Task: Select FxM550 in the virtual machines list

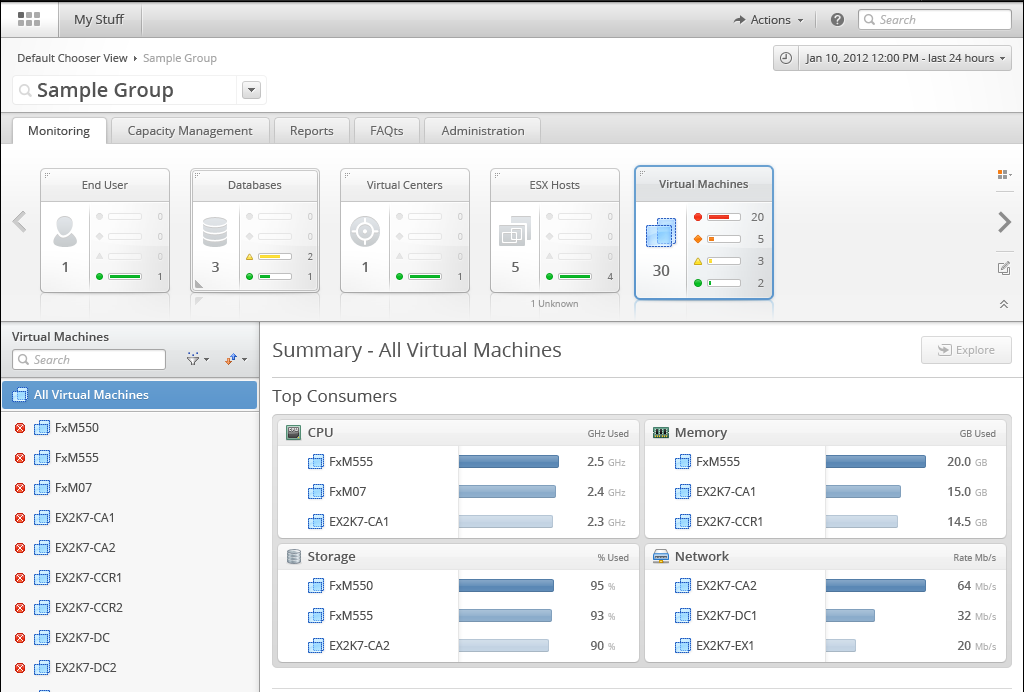Action: point(77,428)
